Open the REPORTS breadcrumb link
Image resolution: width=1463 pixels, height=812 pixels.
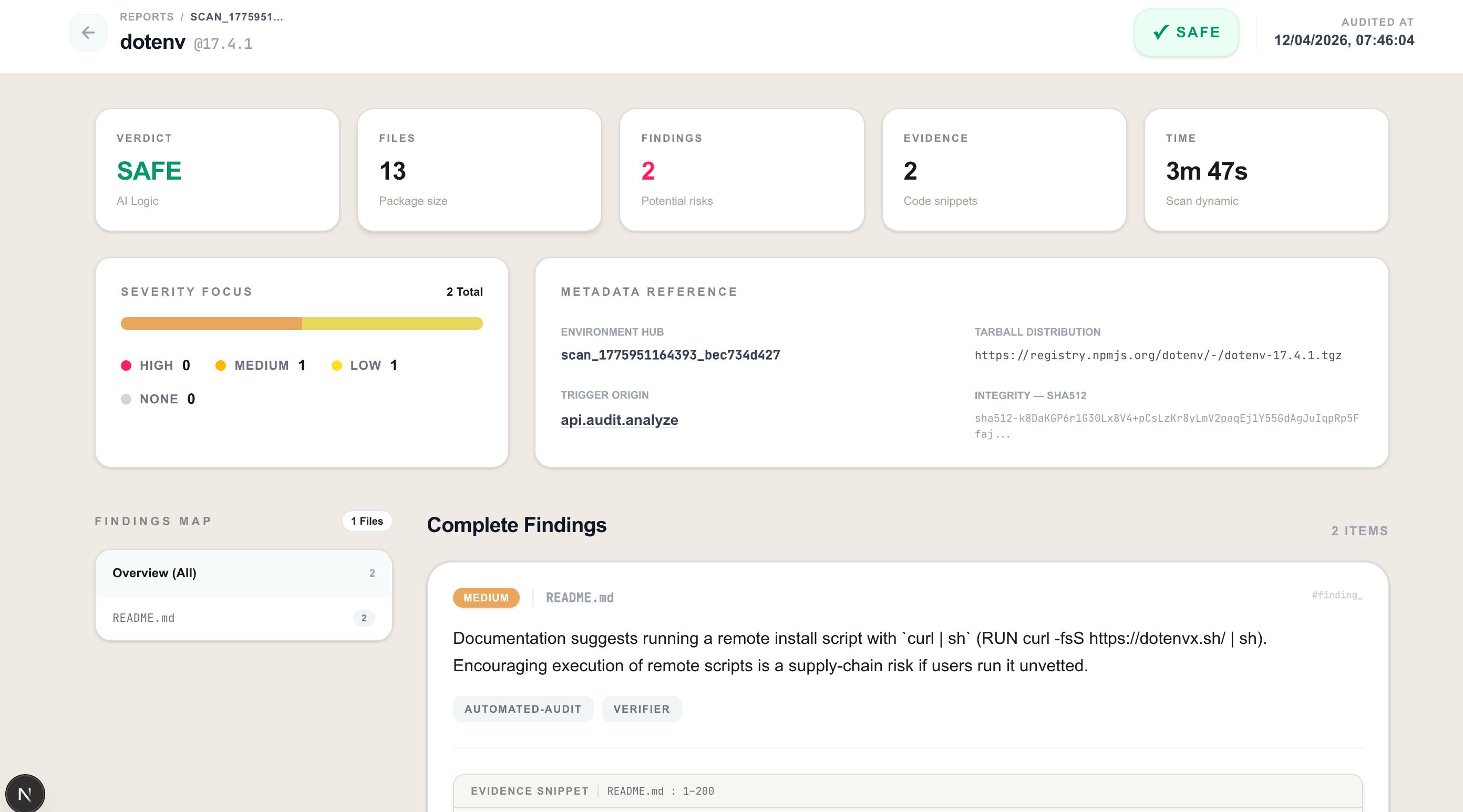tap(147, 16)
